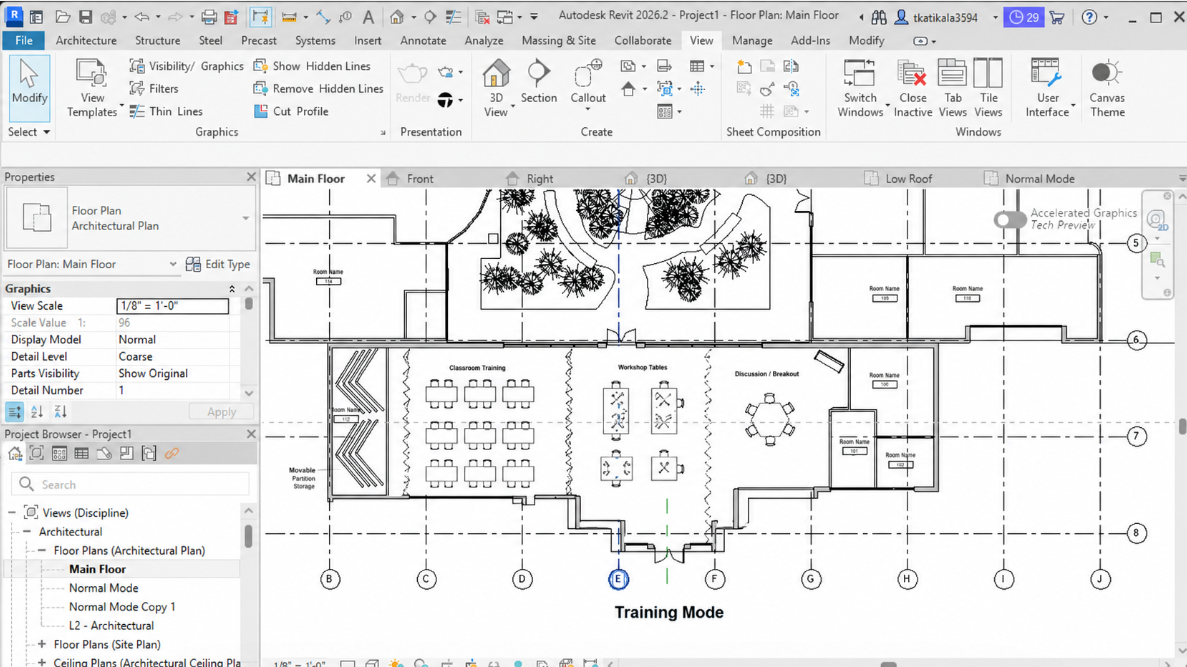The image size is (1187, 667).
Task: Select the Cut Profile tool
Action: (x=291, y=111)
